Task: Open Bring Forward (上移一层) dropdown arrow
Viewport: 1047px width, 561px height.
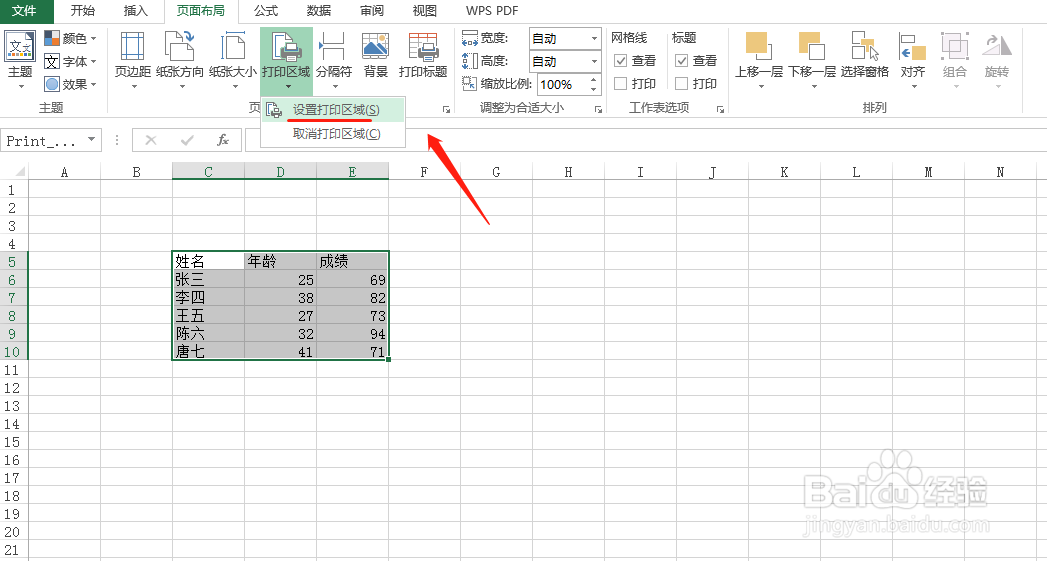Action: pos(759,87)
